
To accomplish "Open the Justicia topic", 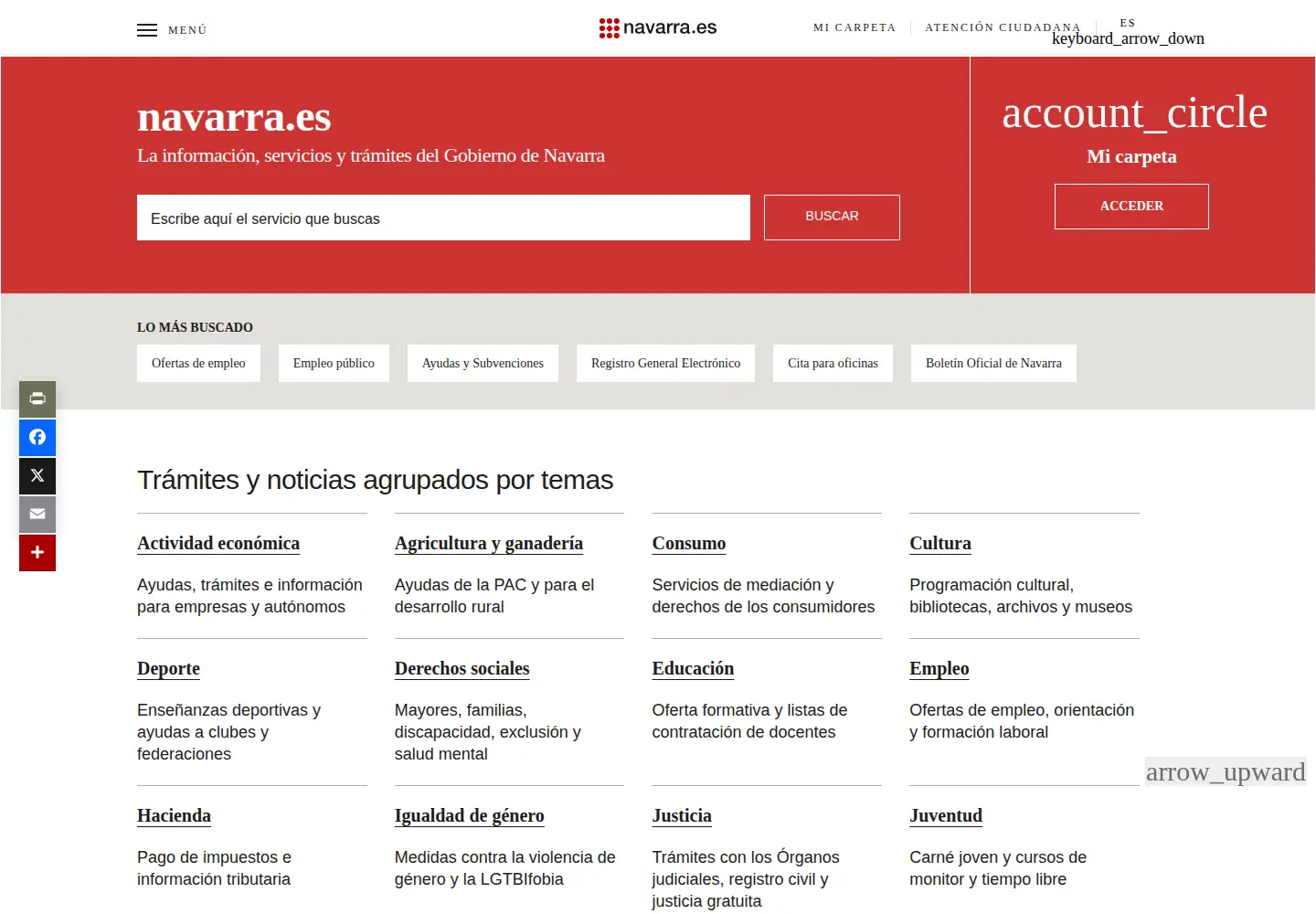I will [682, 815].
